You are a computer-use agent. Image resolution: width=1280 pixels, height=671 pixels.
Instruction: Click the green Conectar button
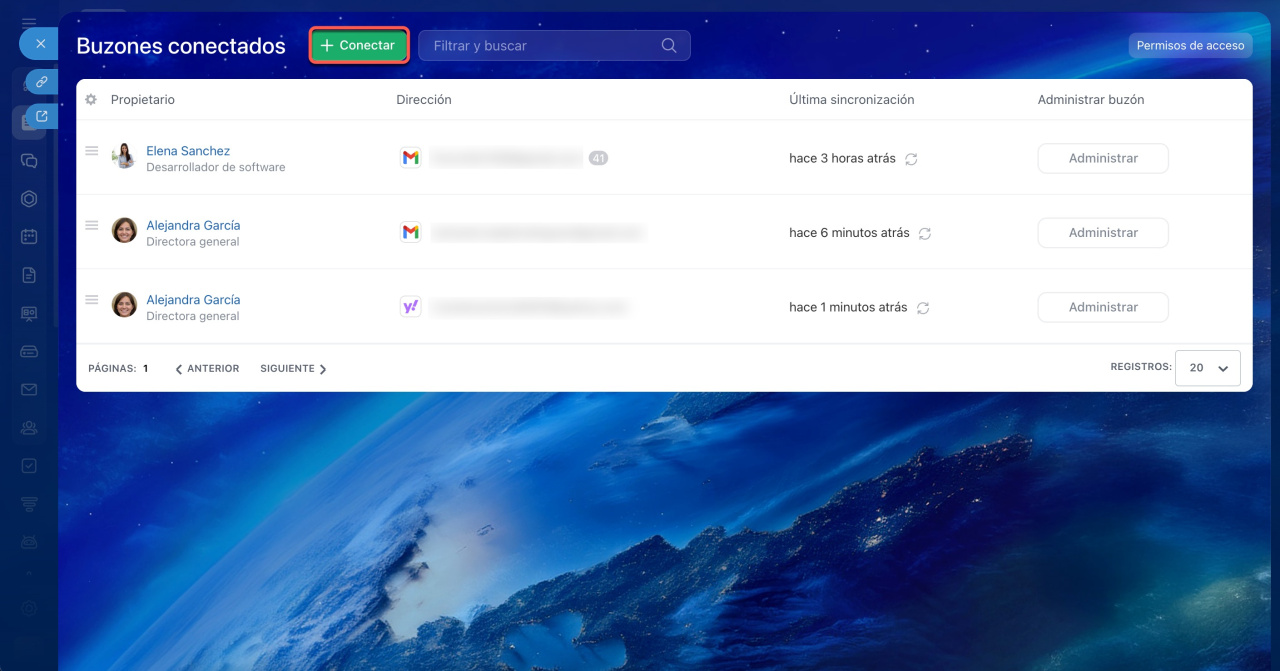(x=359, y=46)
